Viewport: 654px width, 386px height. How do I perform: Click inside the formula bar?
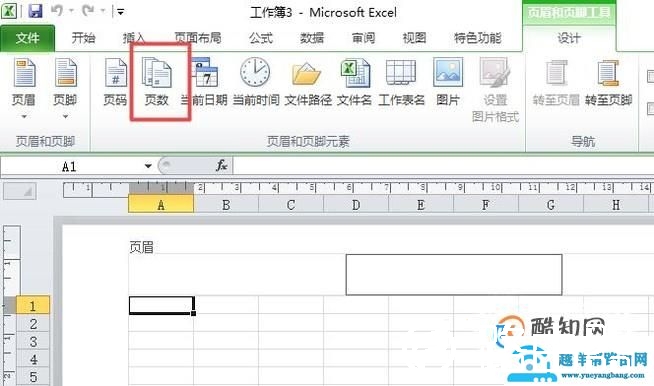click(x=443, y=166)
